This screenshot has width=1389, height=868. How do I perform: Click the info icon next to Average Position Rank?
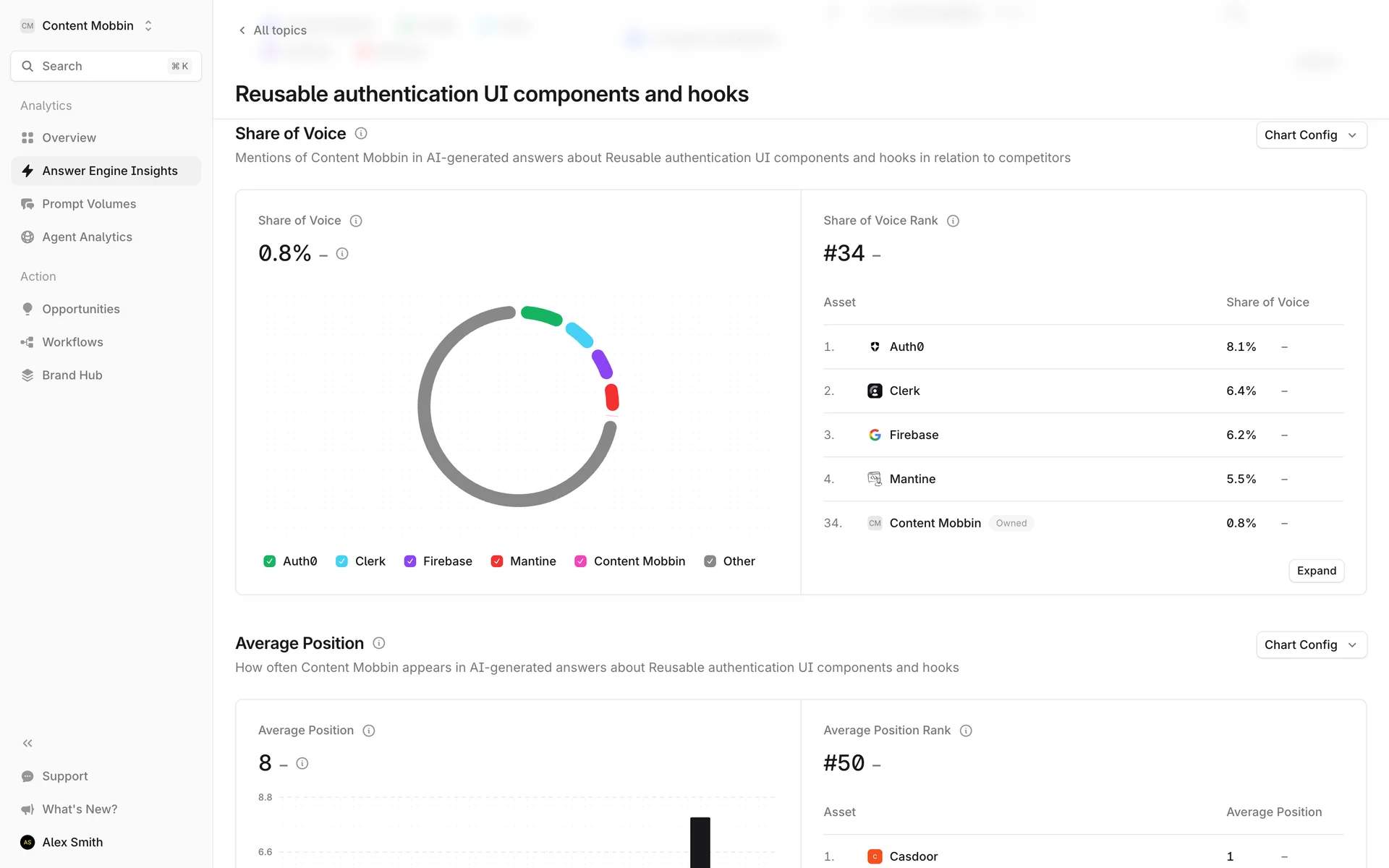pos(966,731)
